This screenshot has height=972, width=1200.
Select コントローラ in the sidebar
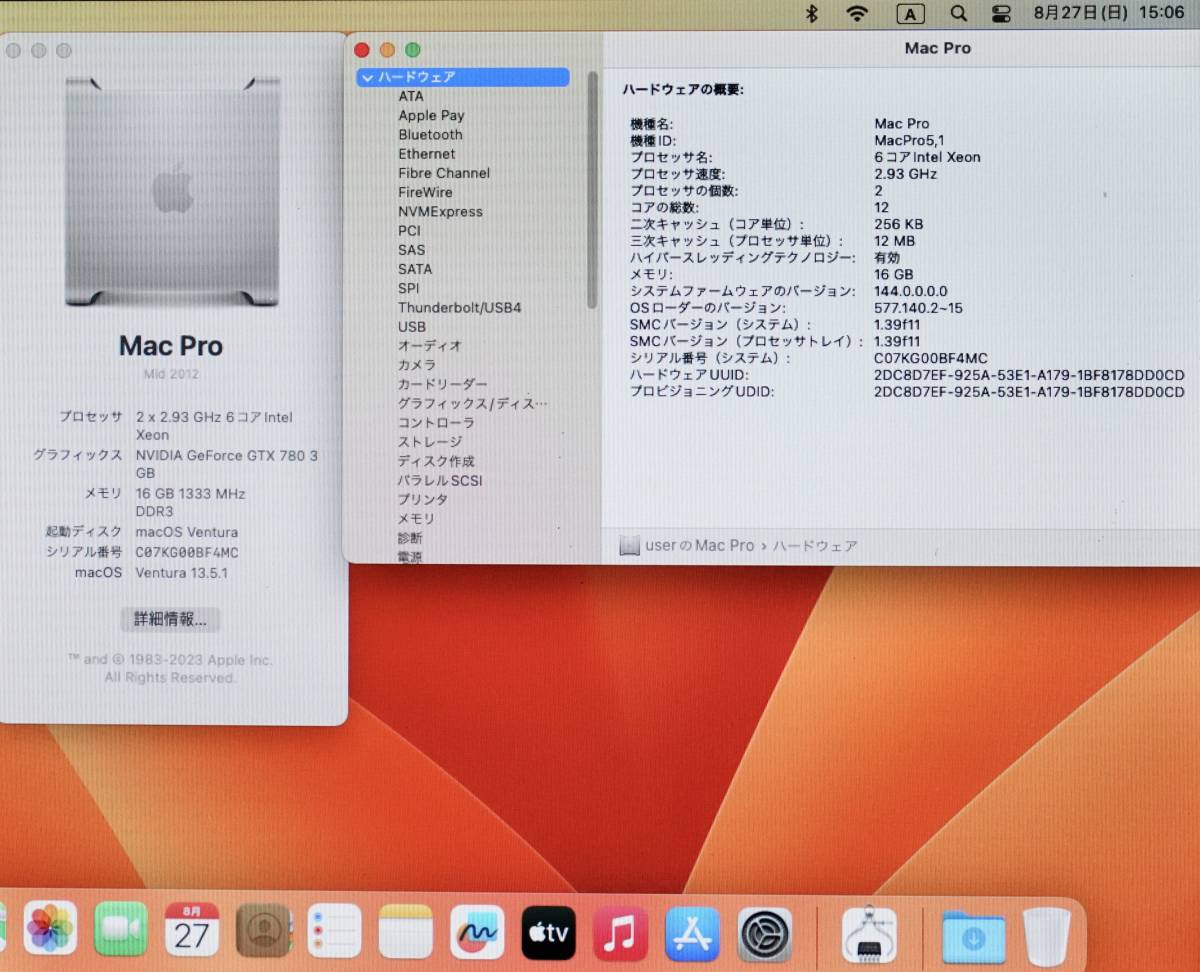point(436,422)
